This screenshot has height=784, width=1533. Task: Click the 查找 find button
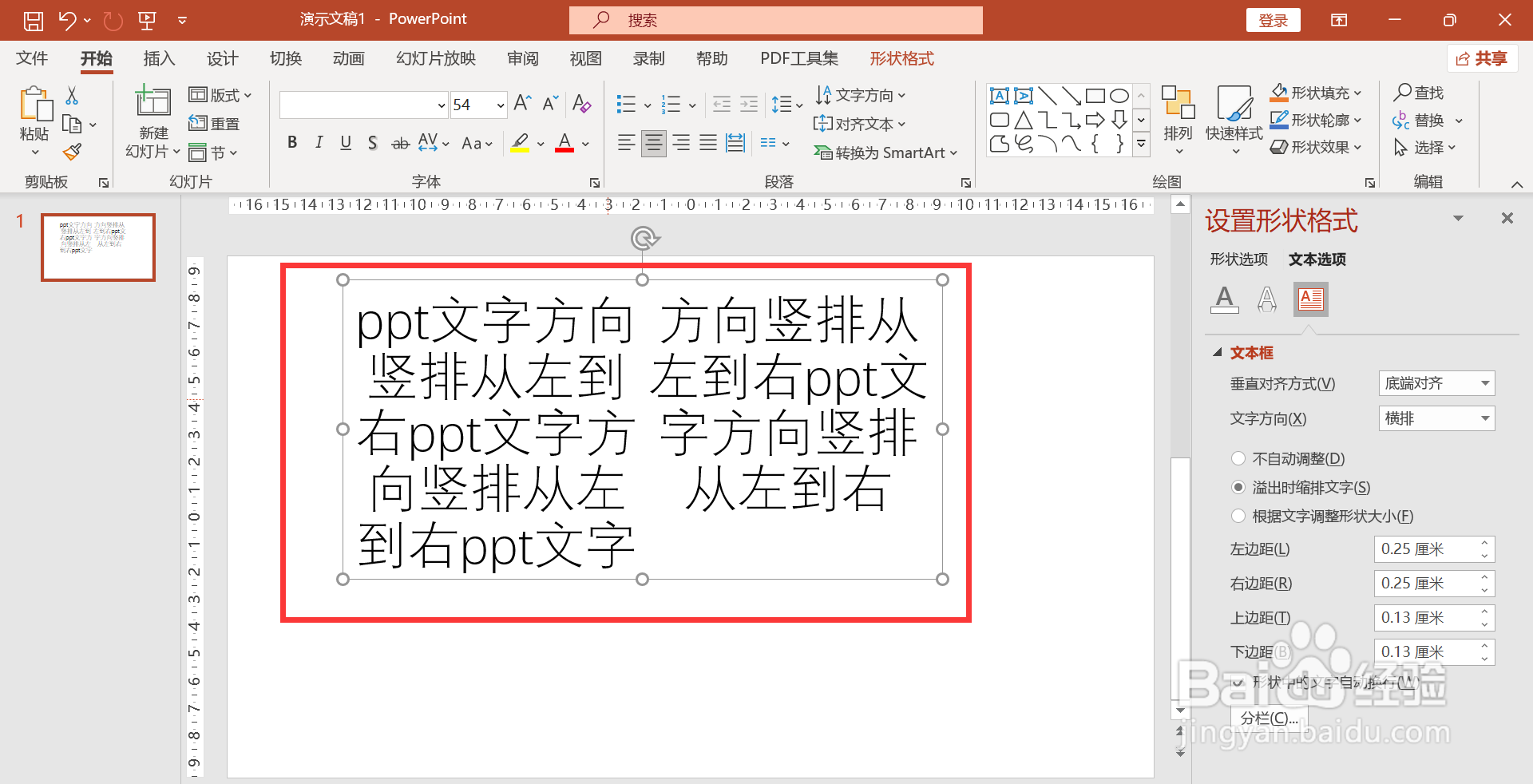(1419, 93)
